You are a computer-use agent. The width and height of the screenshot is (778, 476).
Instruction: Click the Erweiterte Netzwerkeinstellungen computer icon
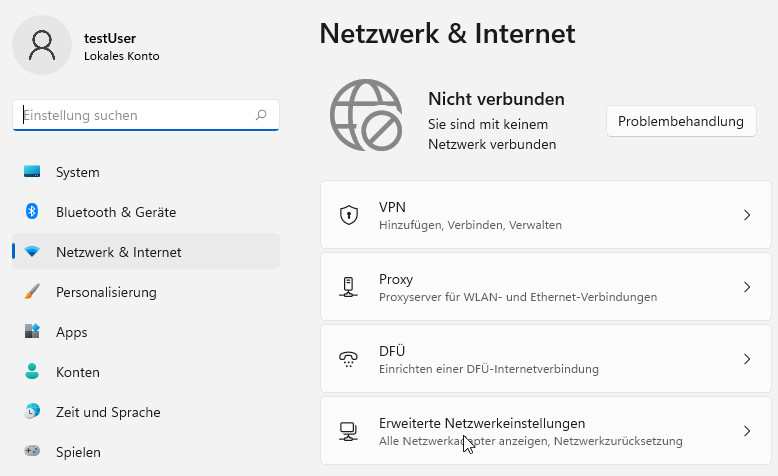coord(348,431)
